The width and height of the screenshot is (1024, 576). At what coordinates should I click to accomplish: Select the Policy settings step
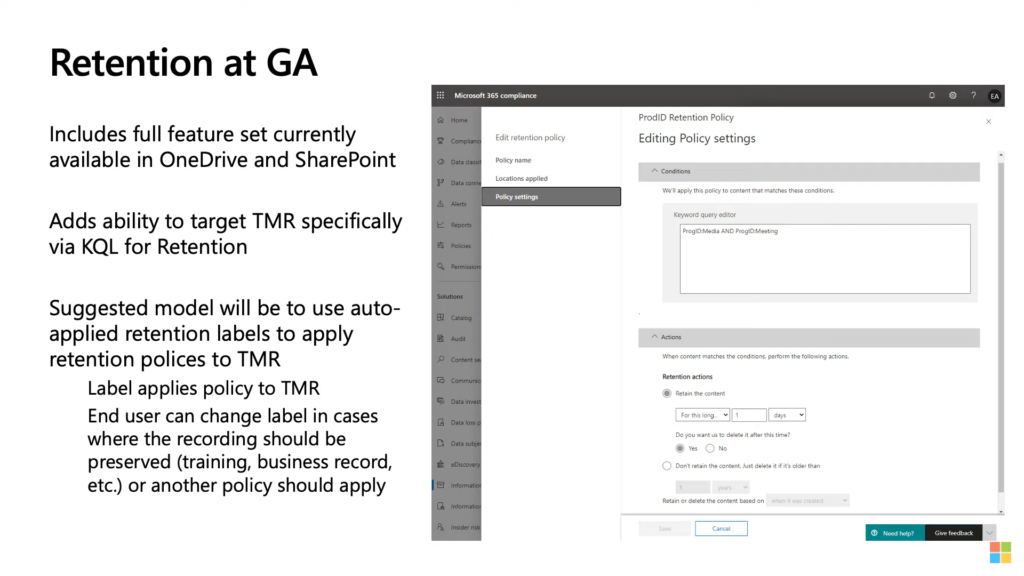[551, 197]
